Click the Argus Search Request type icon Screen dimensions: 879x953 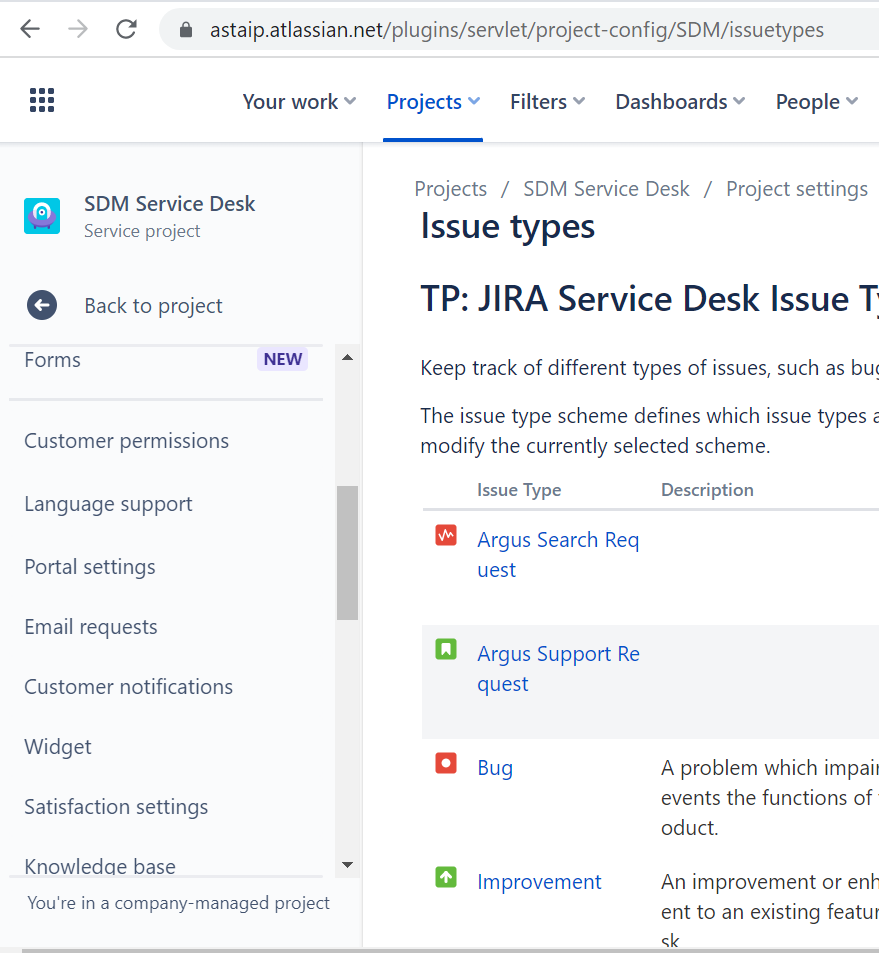[x=446, y=535]
